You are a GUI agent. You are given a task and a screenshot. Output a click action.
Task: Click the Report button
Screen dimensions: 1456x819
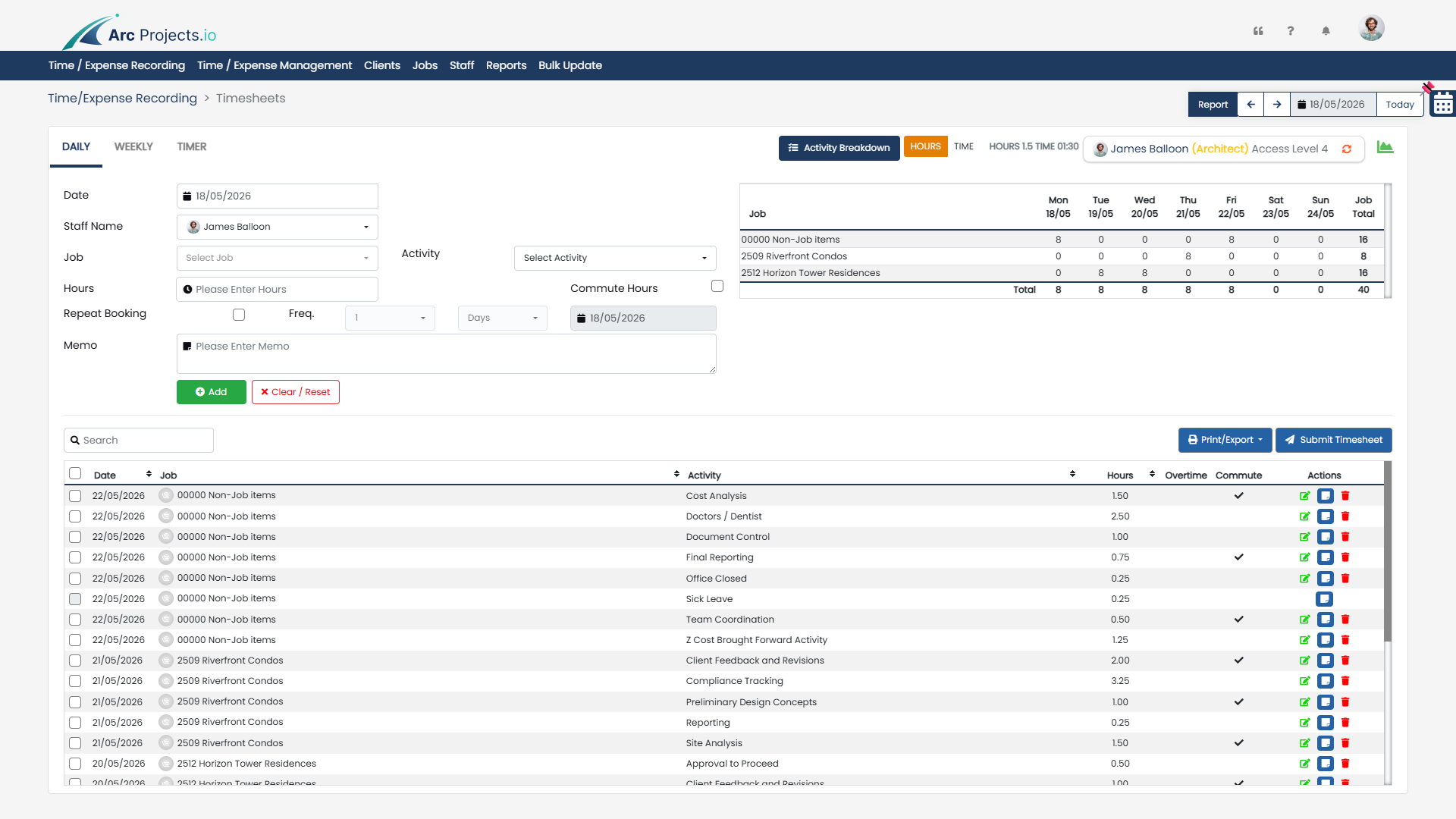pos(1213,105)
